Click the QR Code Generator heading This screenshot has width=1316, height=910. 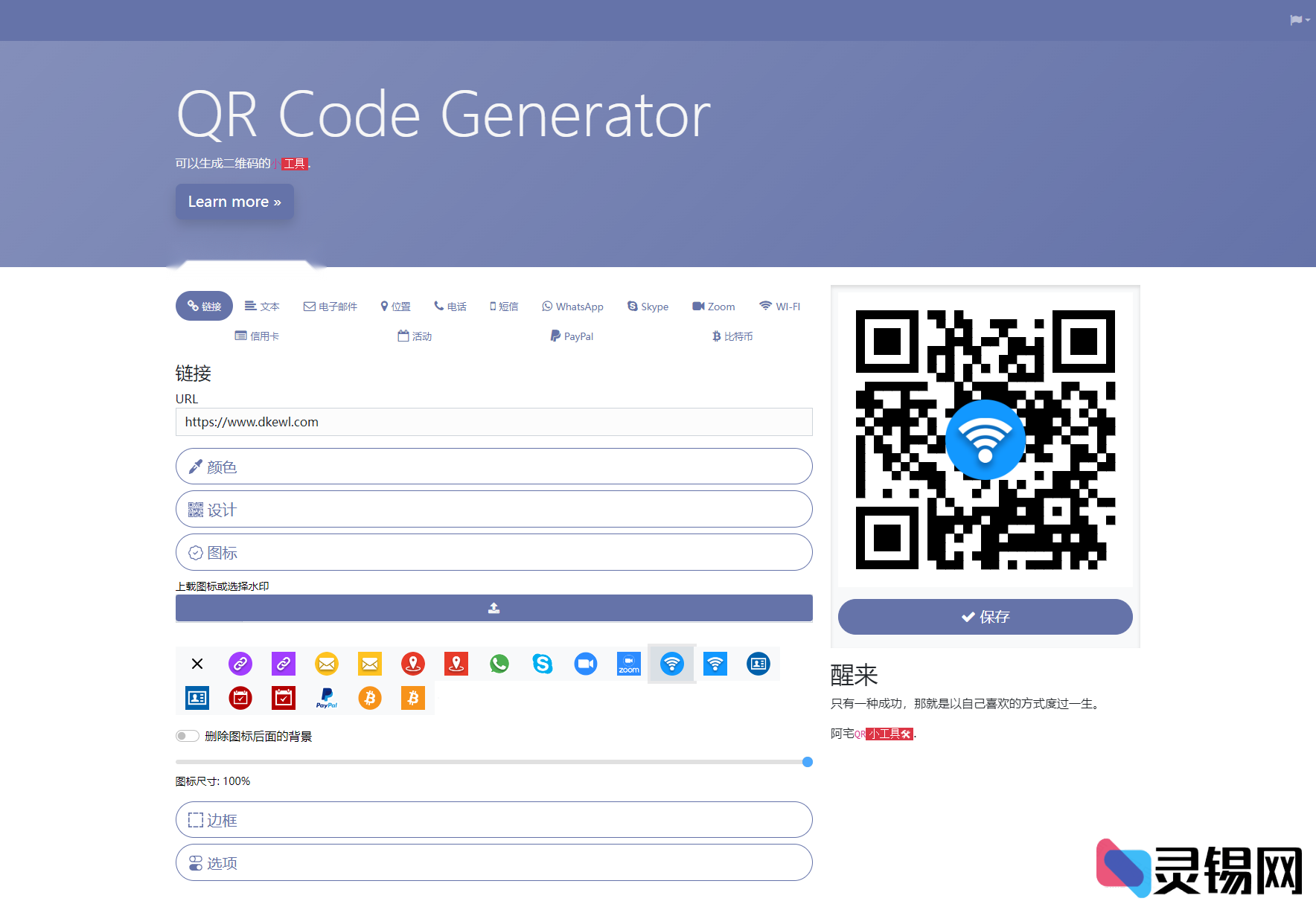click(444, 114)
